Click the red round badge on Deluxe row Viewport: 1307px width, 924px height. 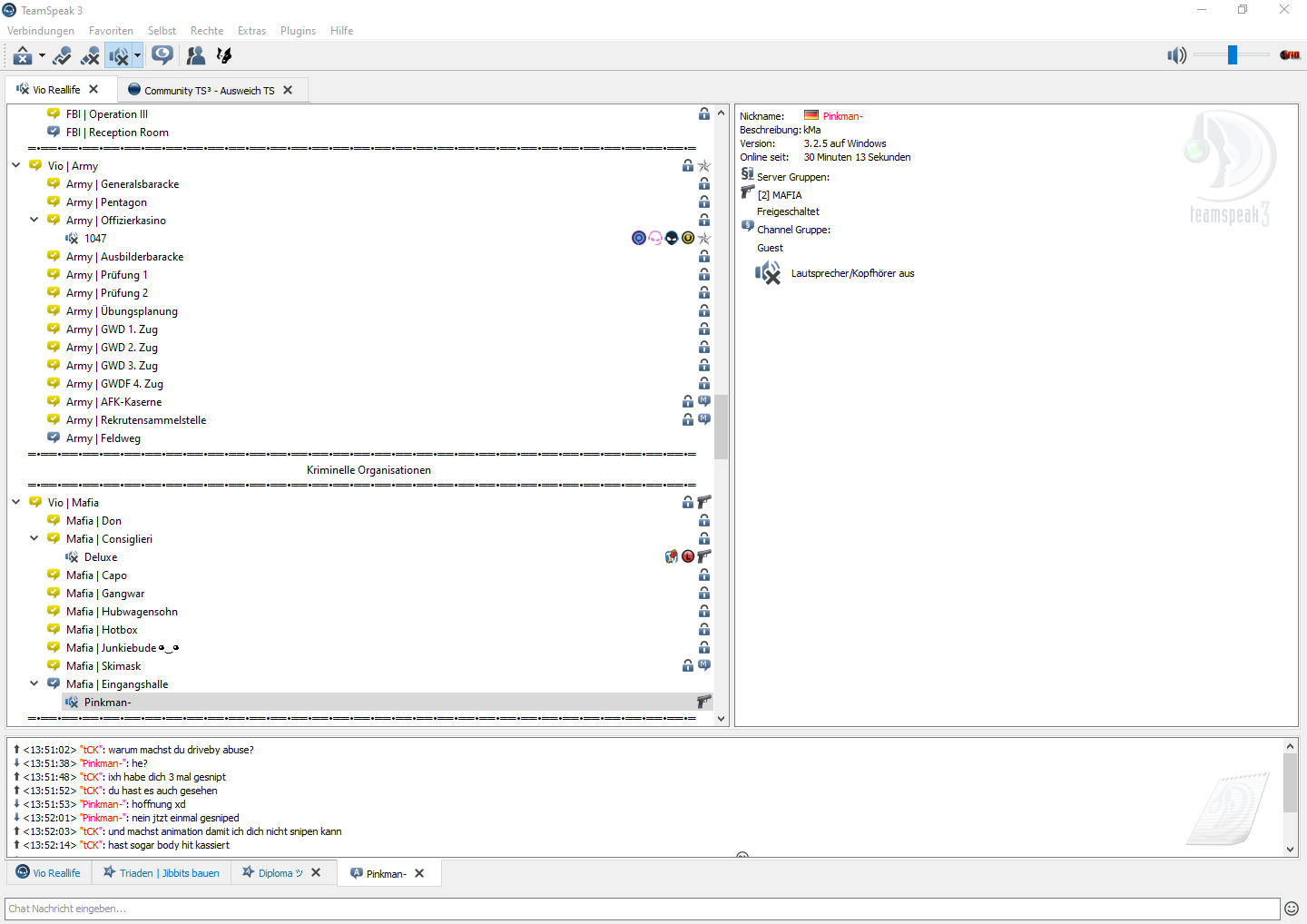tap(688, 556)
